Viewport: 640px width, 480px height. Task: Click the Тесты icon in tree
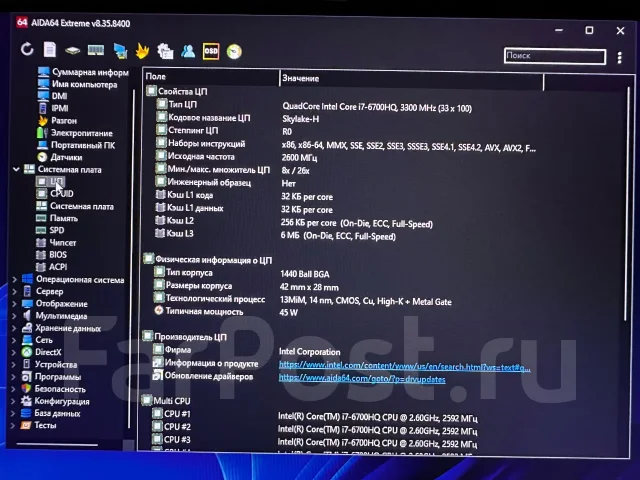[x=26, y=425]
